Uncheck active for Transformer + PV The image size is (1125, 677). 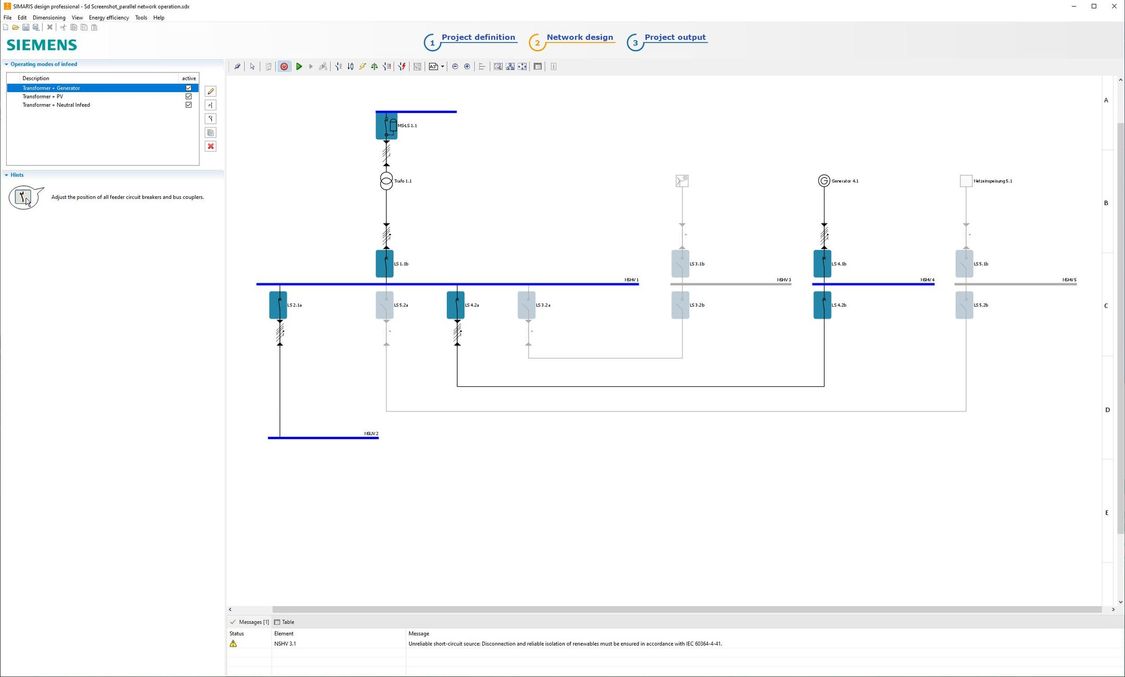tap(187, 96)
